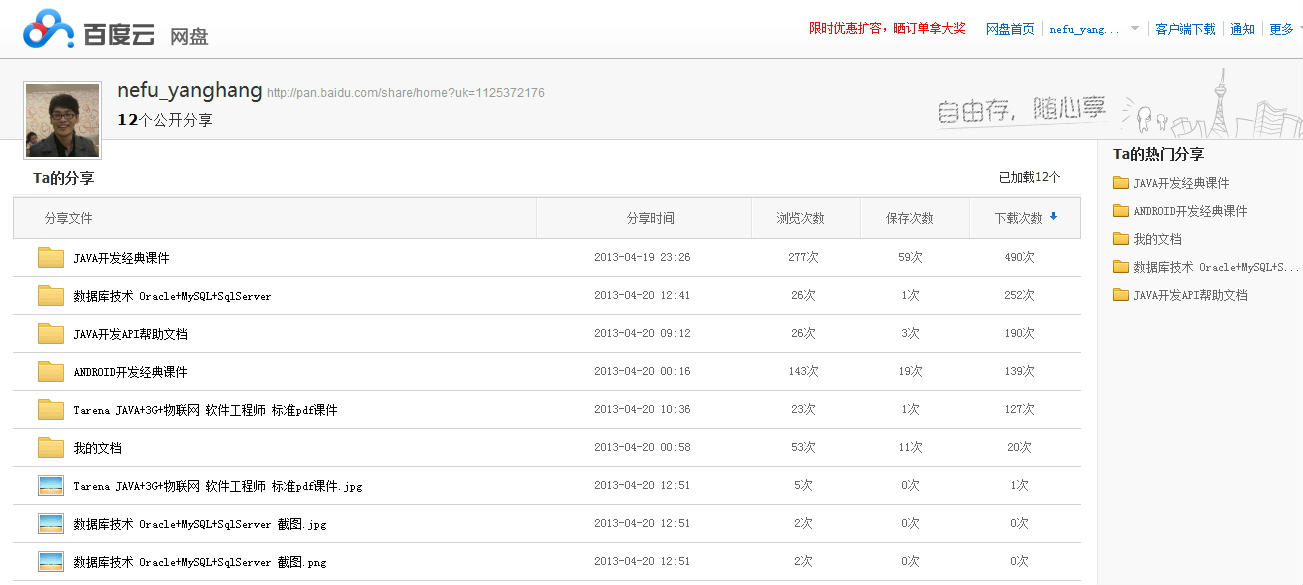Click folder icon beside 我的文档 in list

coord(51,447)
